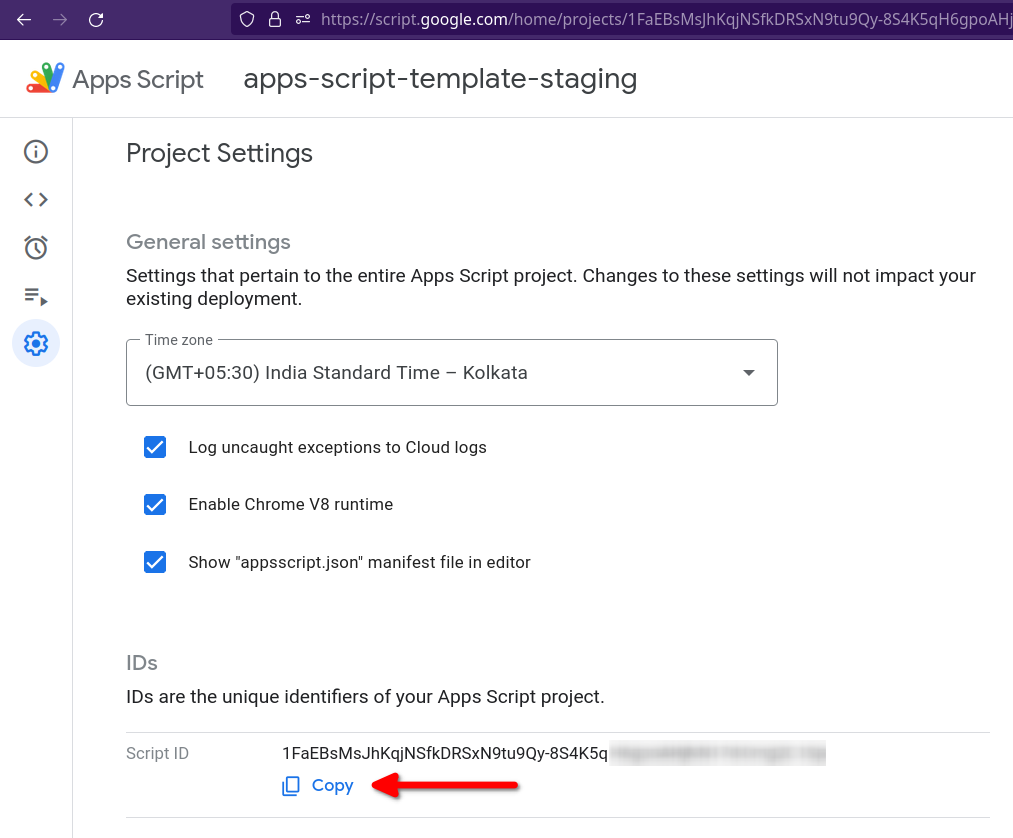
Task: Open site permissions icon in the address bar
Action: pyautogui.click(x=302, y=19)
